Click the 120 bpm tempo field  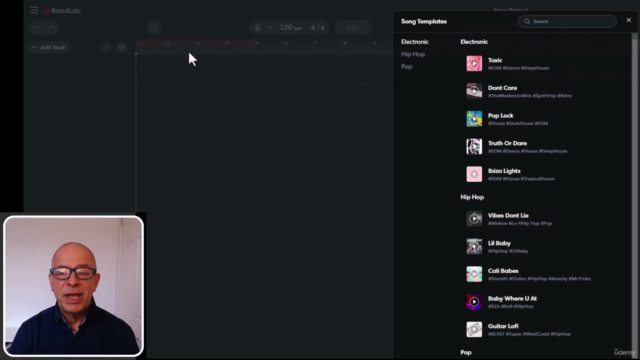291,27
